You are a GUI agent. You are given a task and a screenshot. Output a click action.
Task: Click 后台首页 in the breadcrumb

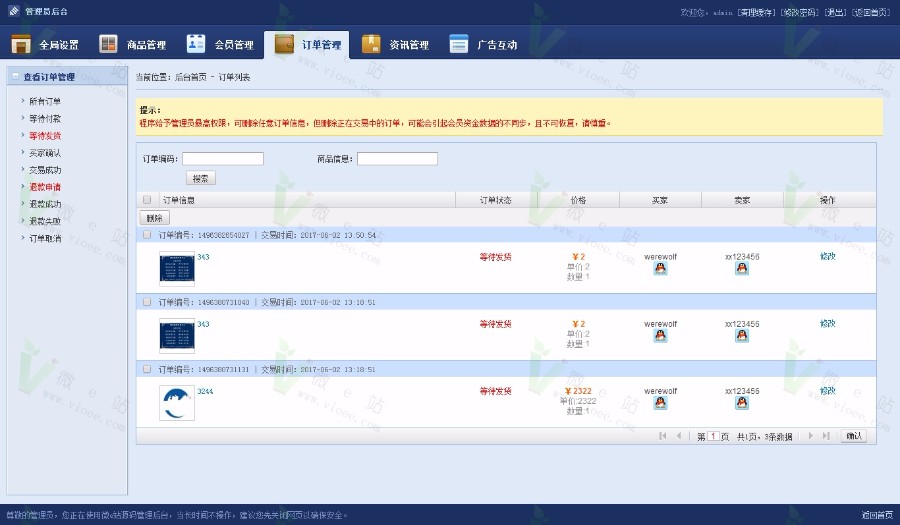(x=190, y=77)
